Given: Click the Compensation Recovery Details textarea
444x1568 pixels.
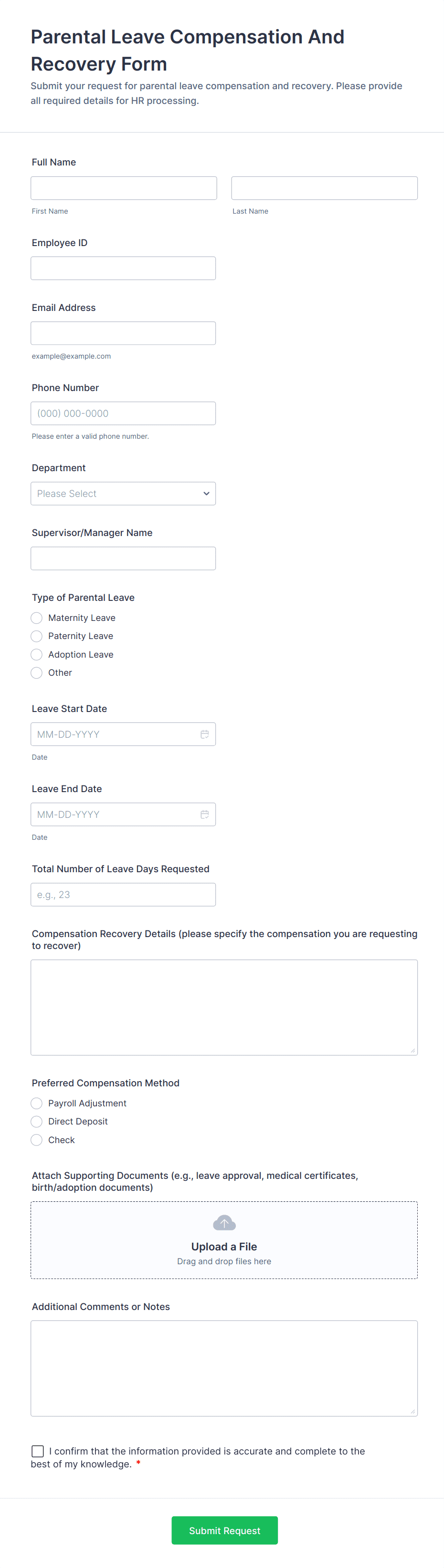Looking at the screenshot, I should [x=224, y=1007].
